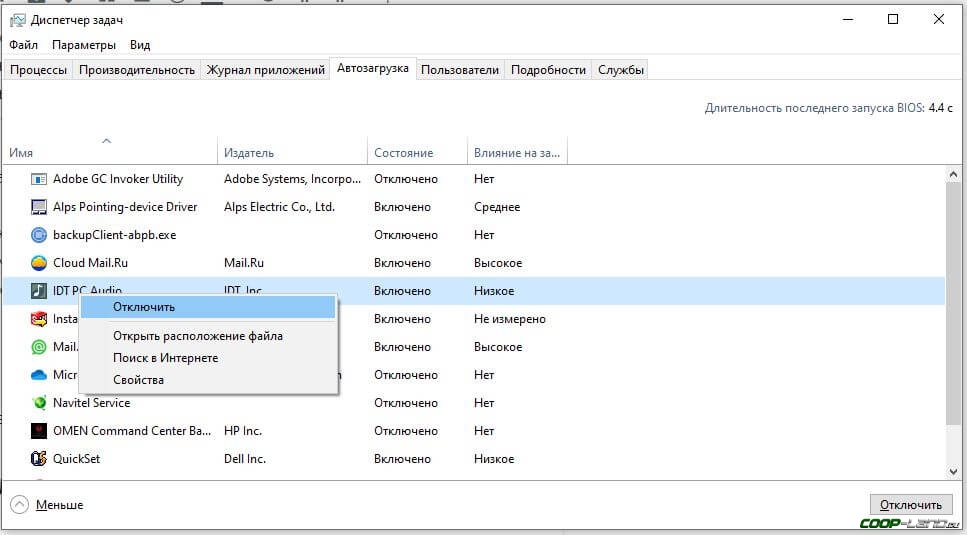This screenshot has width=967, height=535.
Task: Switch to the Службы tab
Action: tap(621, 70)
